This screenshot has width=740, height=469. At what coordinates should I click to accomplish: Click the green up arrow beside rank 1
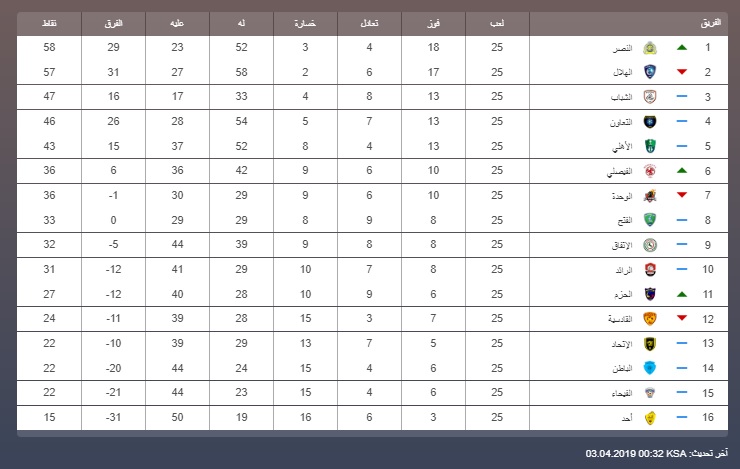tap(681, 48)
